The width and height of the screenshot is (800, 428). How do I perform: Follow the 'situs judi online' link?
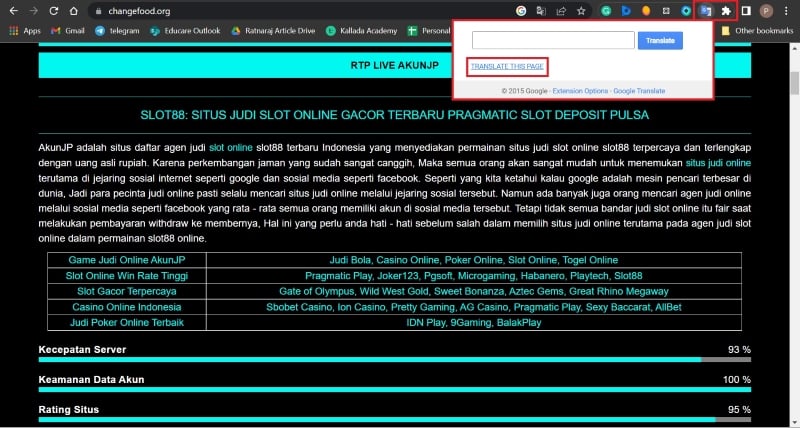[718, 163]
